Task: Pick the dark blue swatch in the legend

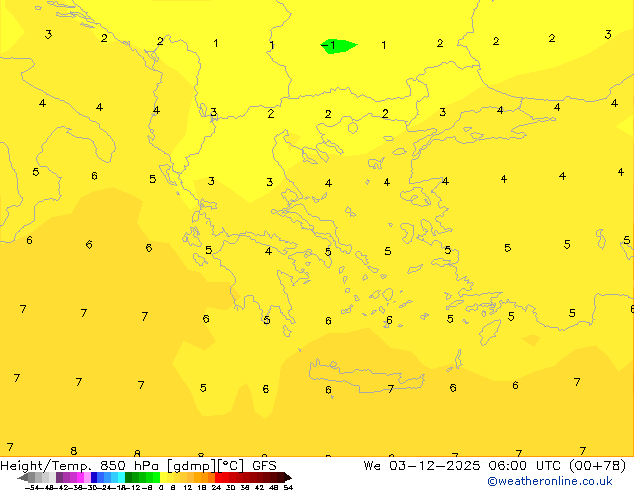Action: click(x=94, y=477)
